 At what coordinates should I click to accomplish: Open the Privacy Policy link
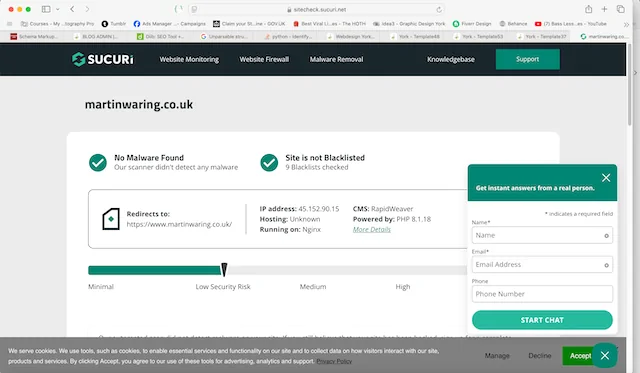tap(334, 361)
